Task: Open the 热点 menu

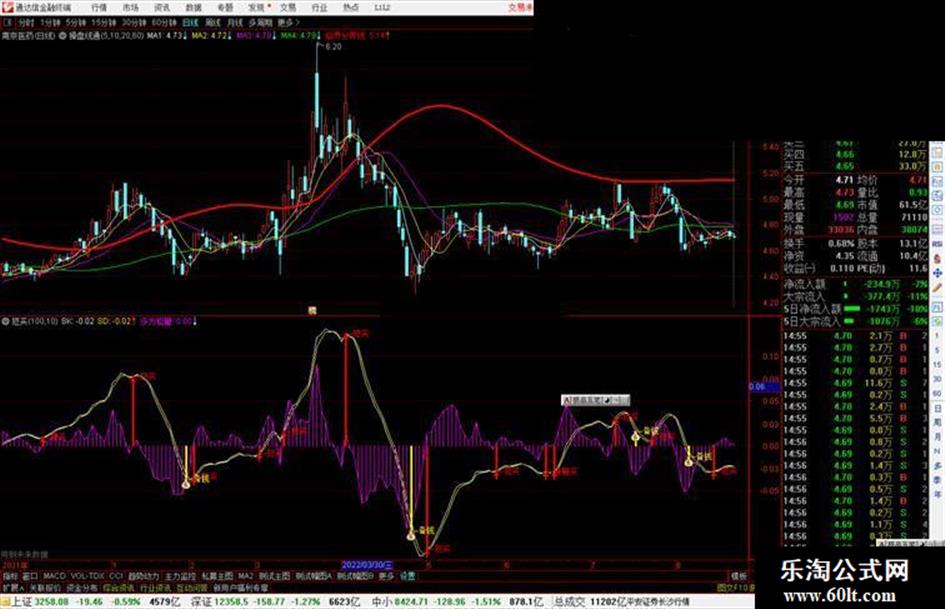Action: [351, 8]
